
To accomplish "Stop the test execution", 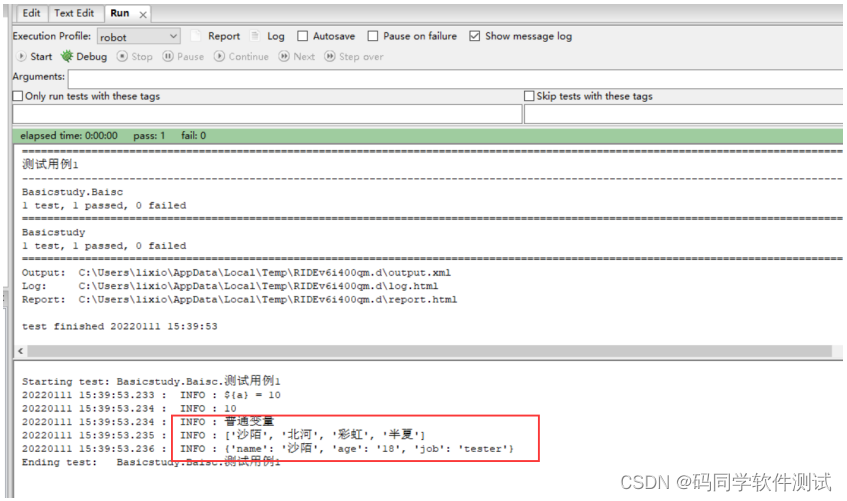I will pos(135,56).
